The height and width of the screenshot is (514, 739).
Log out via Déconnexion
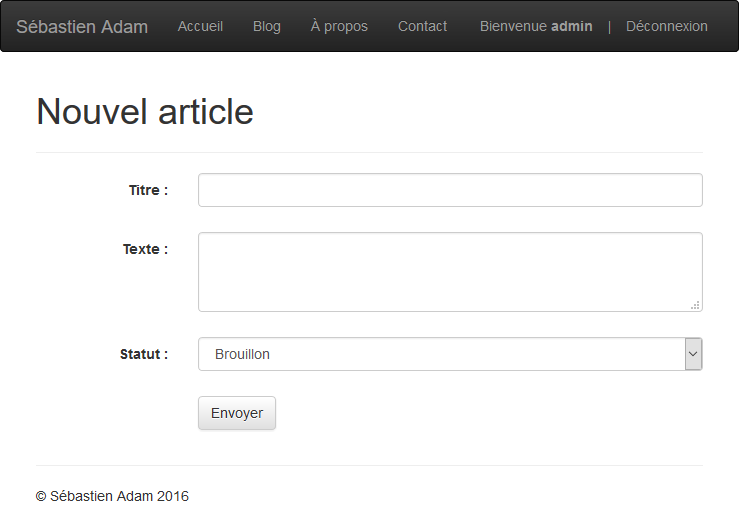666,27
